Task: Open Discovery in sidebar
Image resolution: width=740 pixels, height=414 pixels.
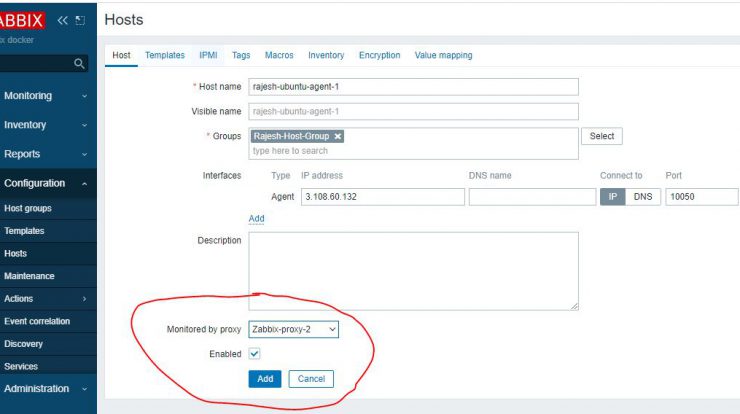Action: [23, 344]
